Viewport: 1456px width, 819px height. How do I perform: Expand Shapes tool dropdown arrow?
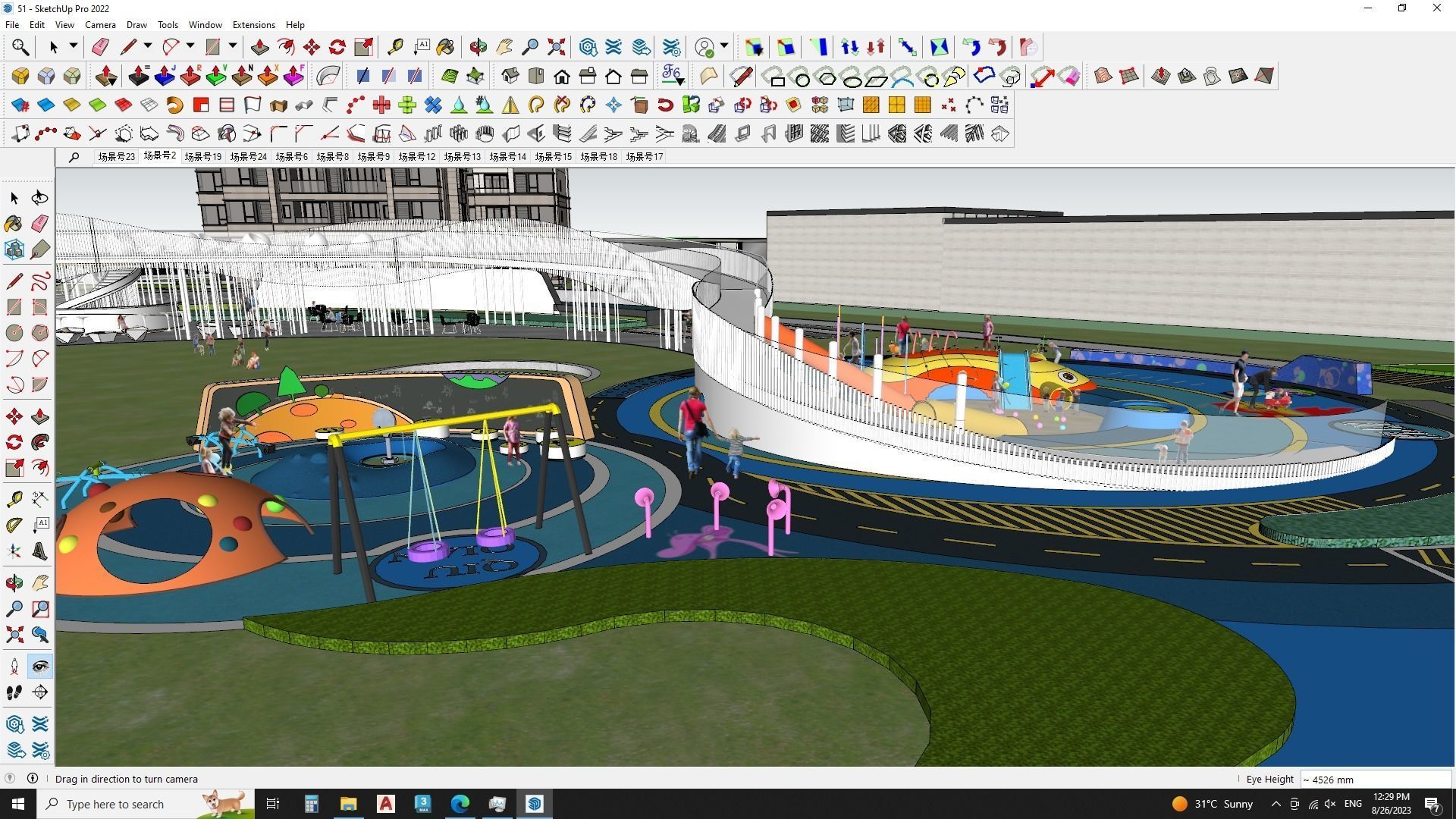point(233,46)
